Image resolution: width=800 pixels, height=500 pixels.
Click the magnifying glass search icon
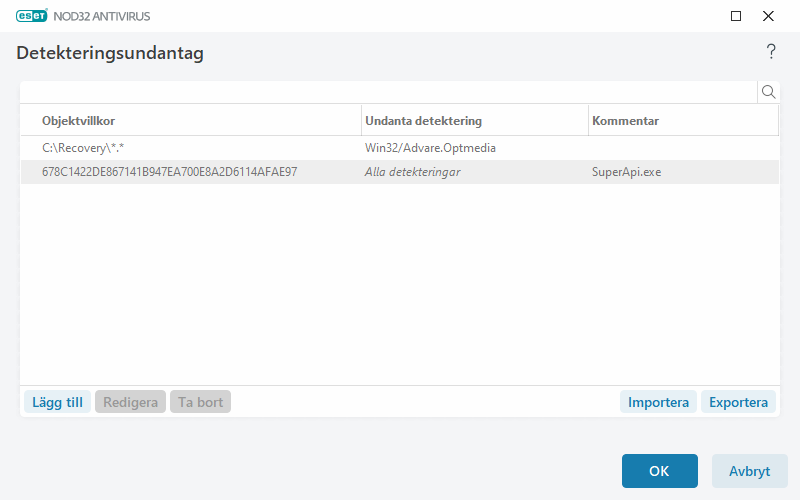(769, 92)
